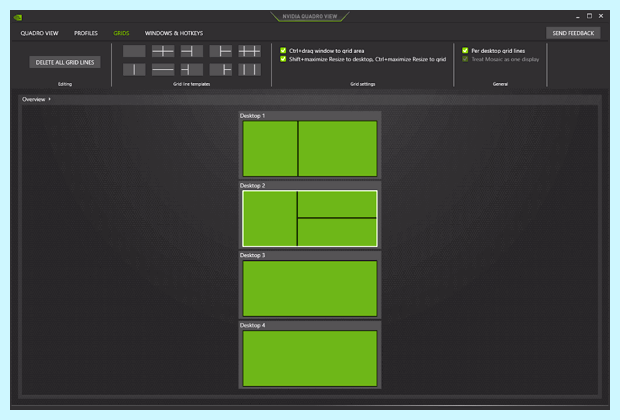The width and height of the screenshot is (620, 420).
Task: Click the Overview breadcrumb label
Action: tap(34, 99)
